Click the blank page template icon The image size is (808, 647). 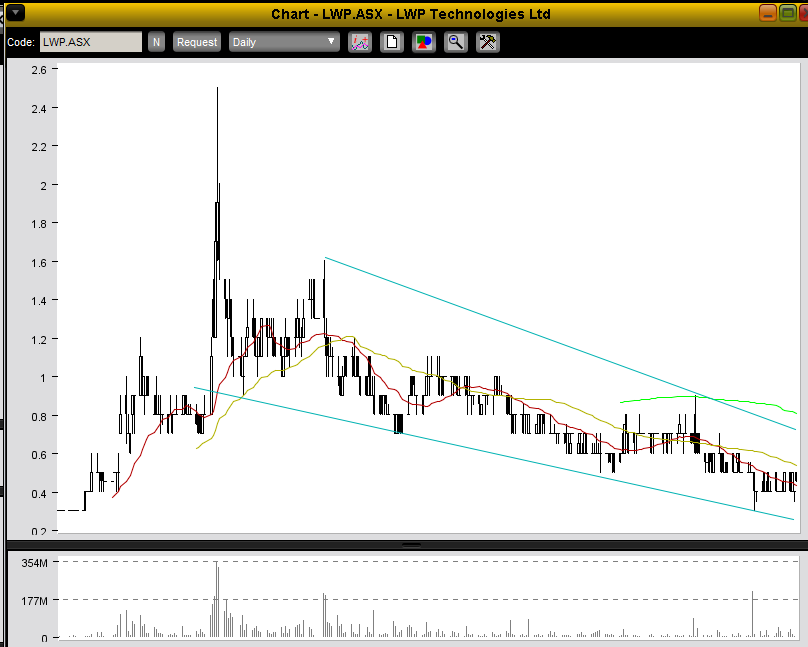click(x=392, y=42)
